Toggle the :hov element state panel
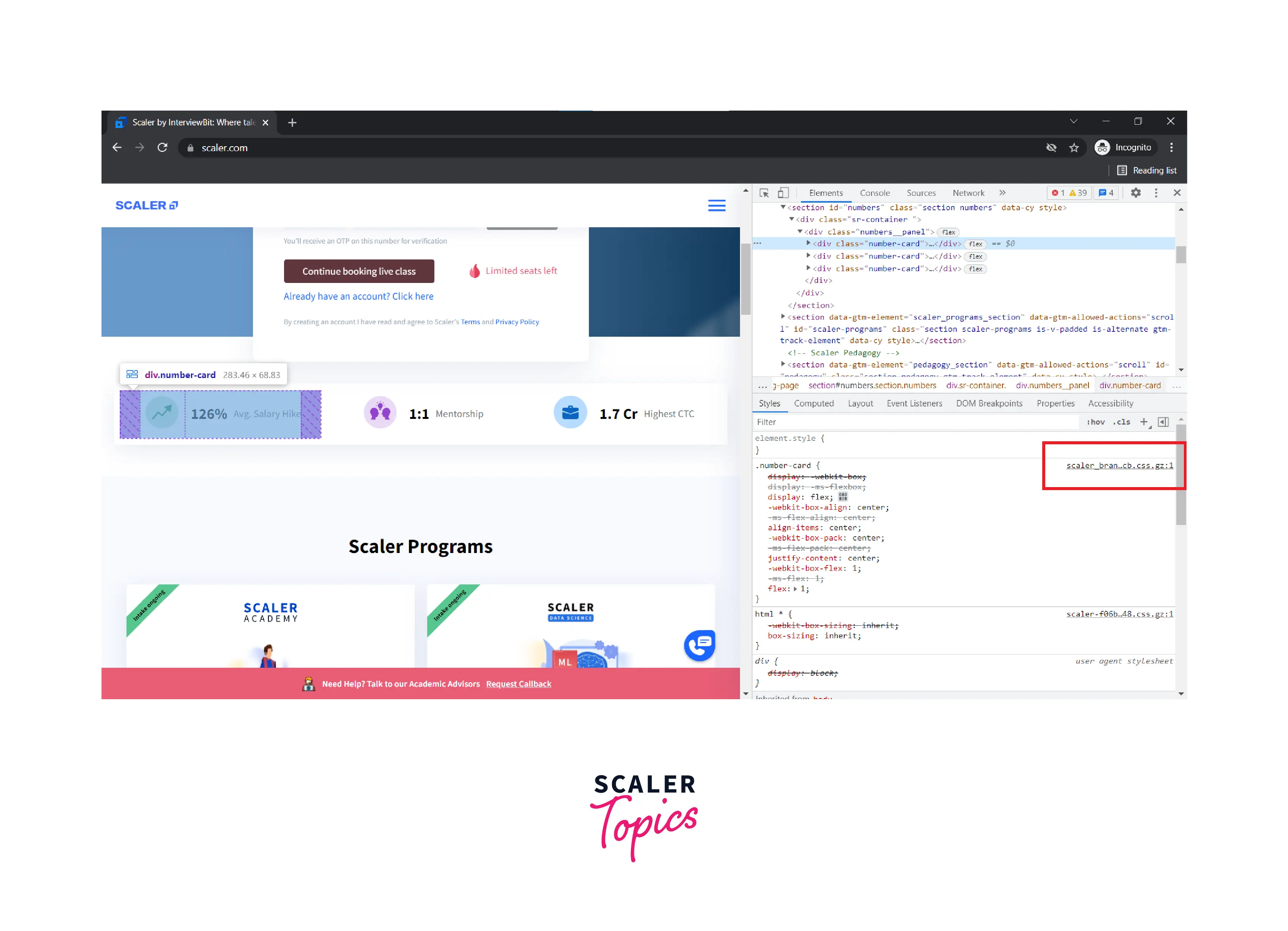Screen dimensions: 1288x931 point(1096,422)
